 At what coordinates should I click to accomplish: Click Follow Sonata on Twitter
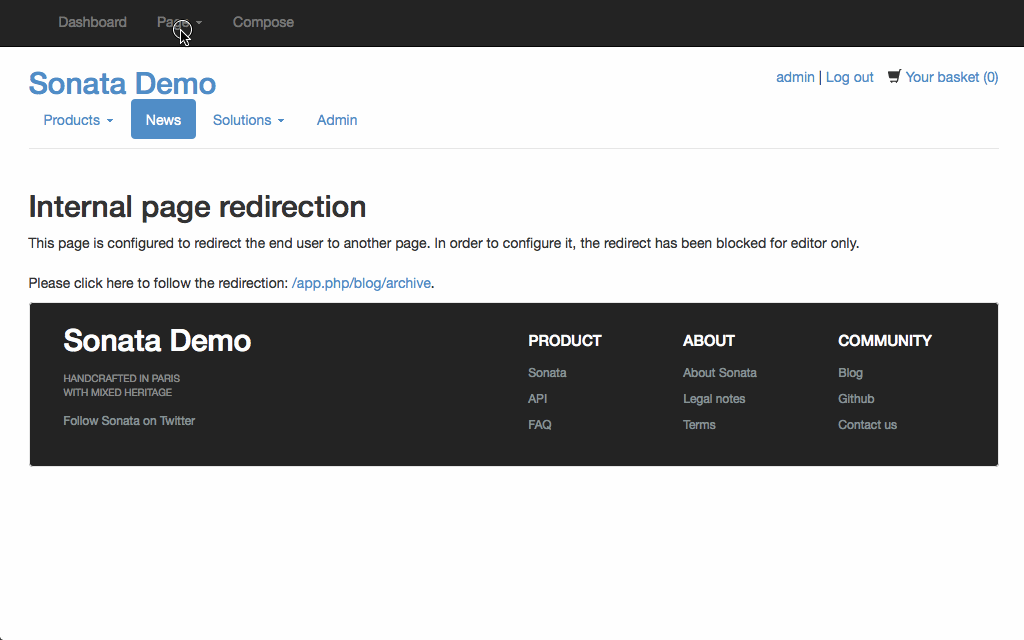point(129,421)
